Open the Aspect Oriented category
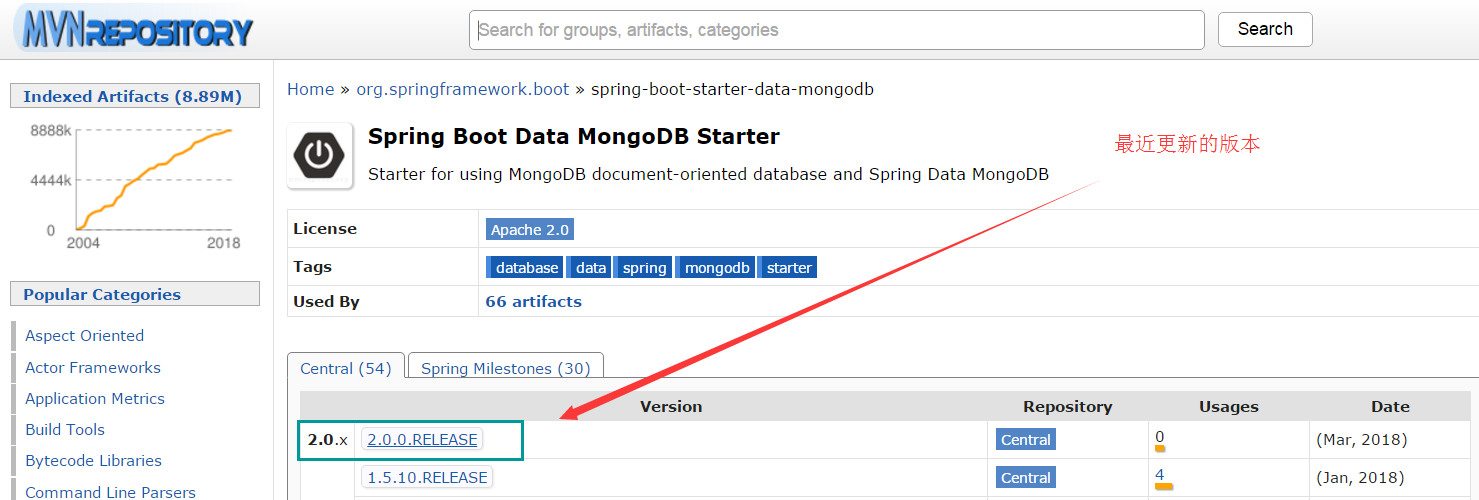The height and width of the screenshot is (500, 1479). [x=84, y=335]
